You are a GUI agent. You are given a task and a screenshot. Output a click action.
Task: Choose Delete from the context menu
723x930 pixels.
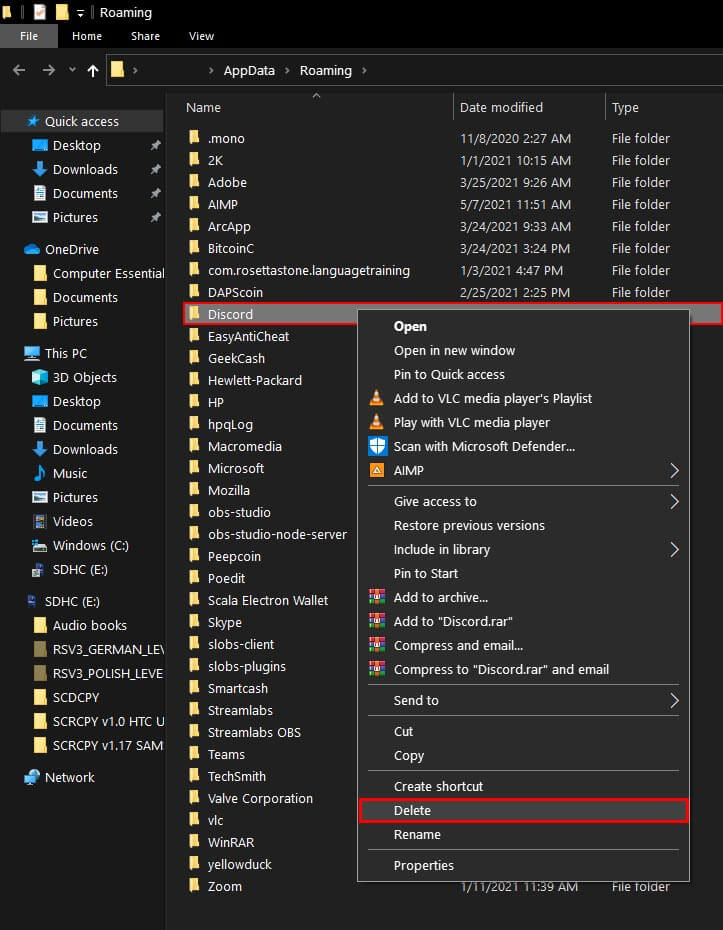click(x=524, y=810)
